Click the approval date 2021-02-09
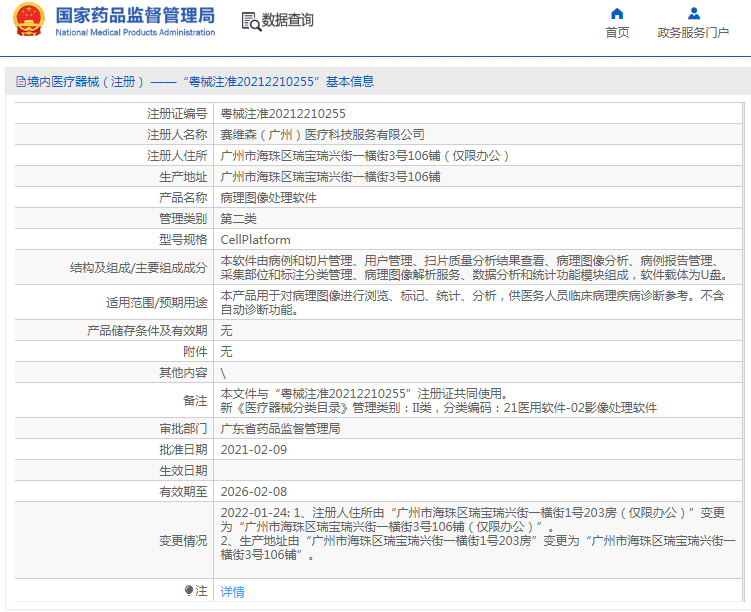Image resolution: width=751 pixels, height=612 pixels. [x=253, y=450]
